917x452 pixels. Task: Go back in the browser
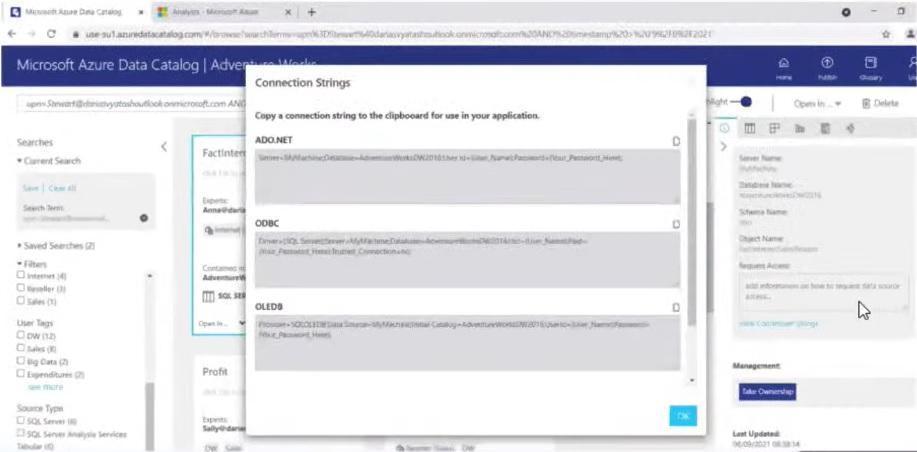click(11, 34)
